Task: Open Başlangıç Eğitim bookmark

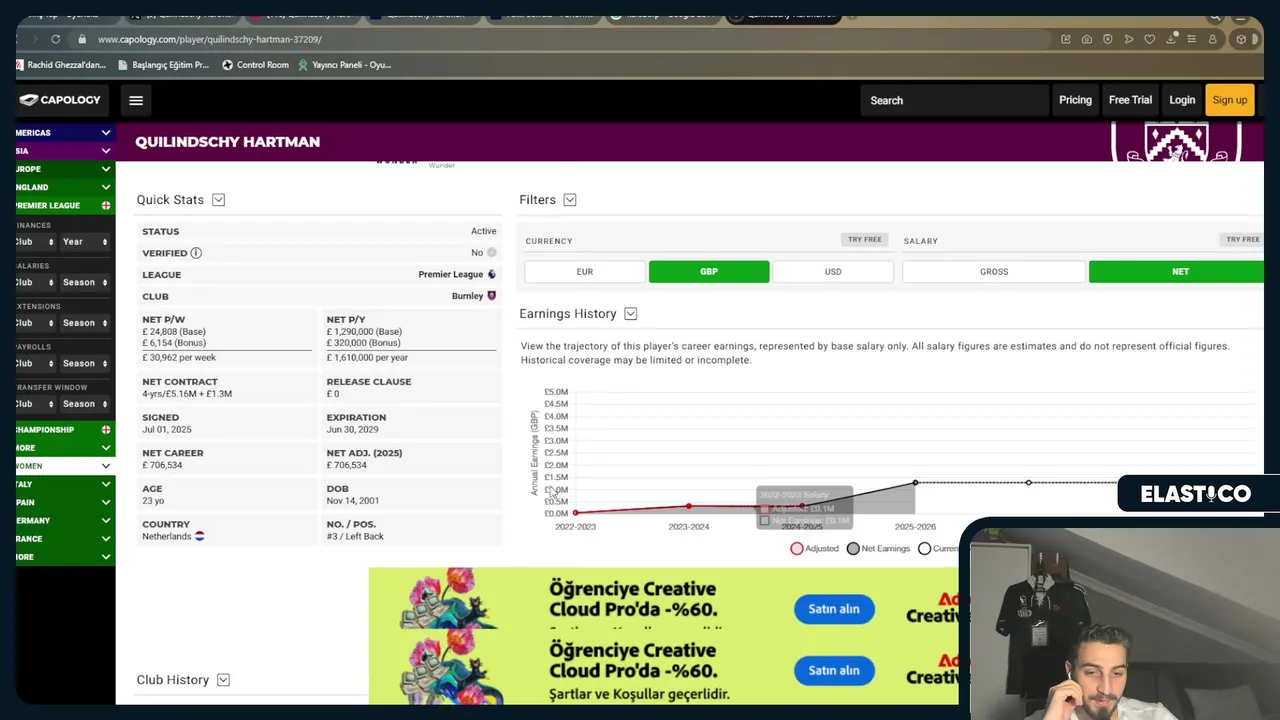Action: coord(163,65)
